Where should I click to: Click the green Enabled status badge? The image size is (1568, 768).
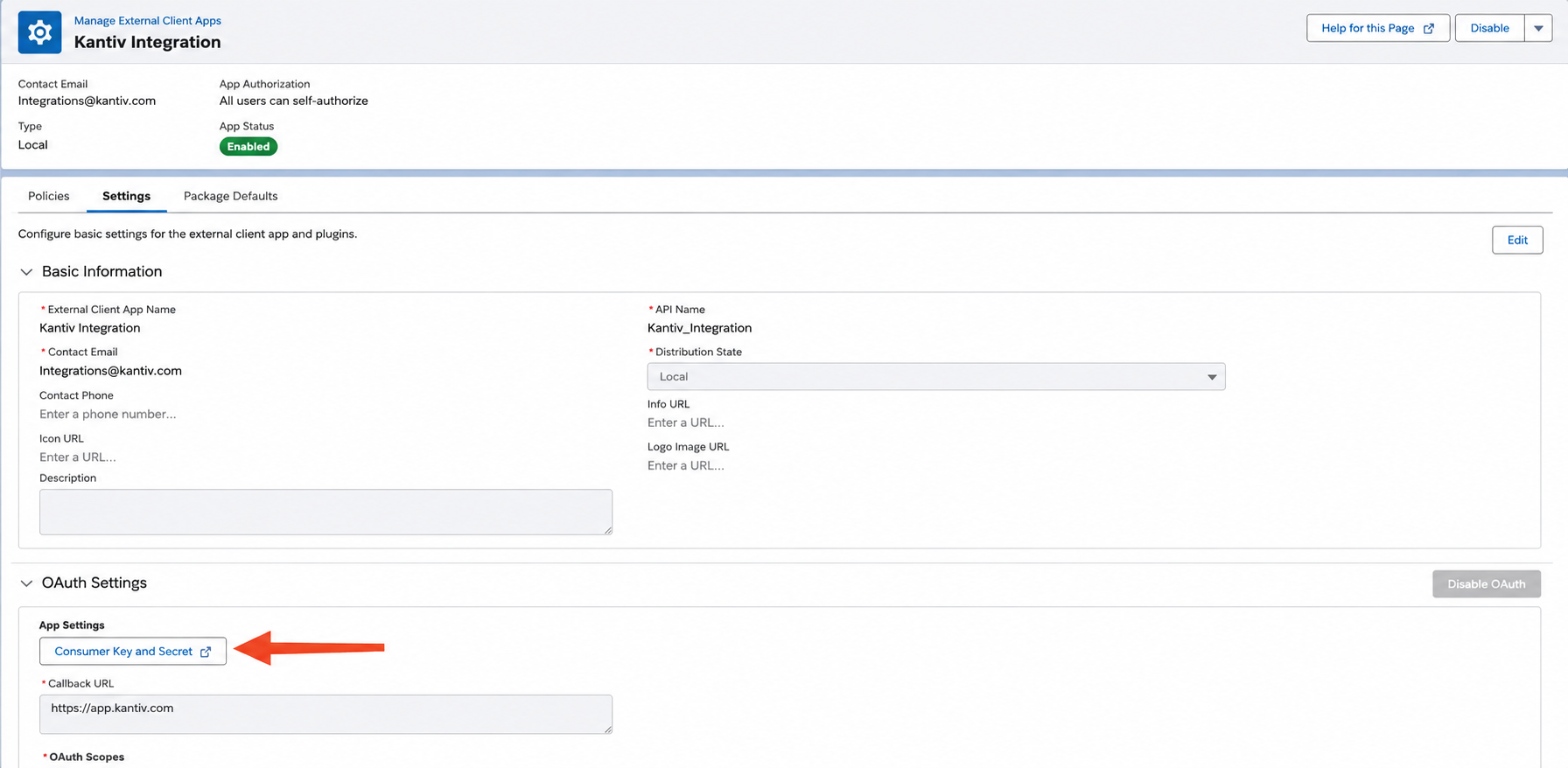click(x=248, y=146)
